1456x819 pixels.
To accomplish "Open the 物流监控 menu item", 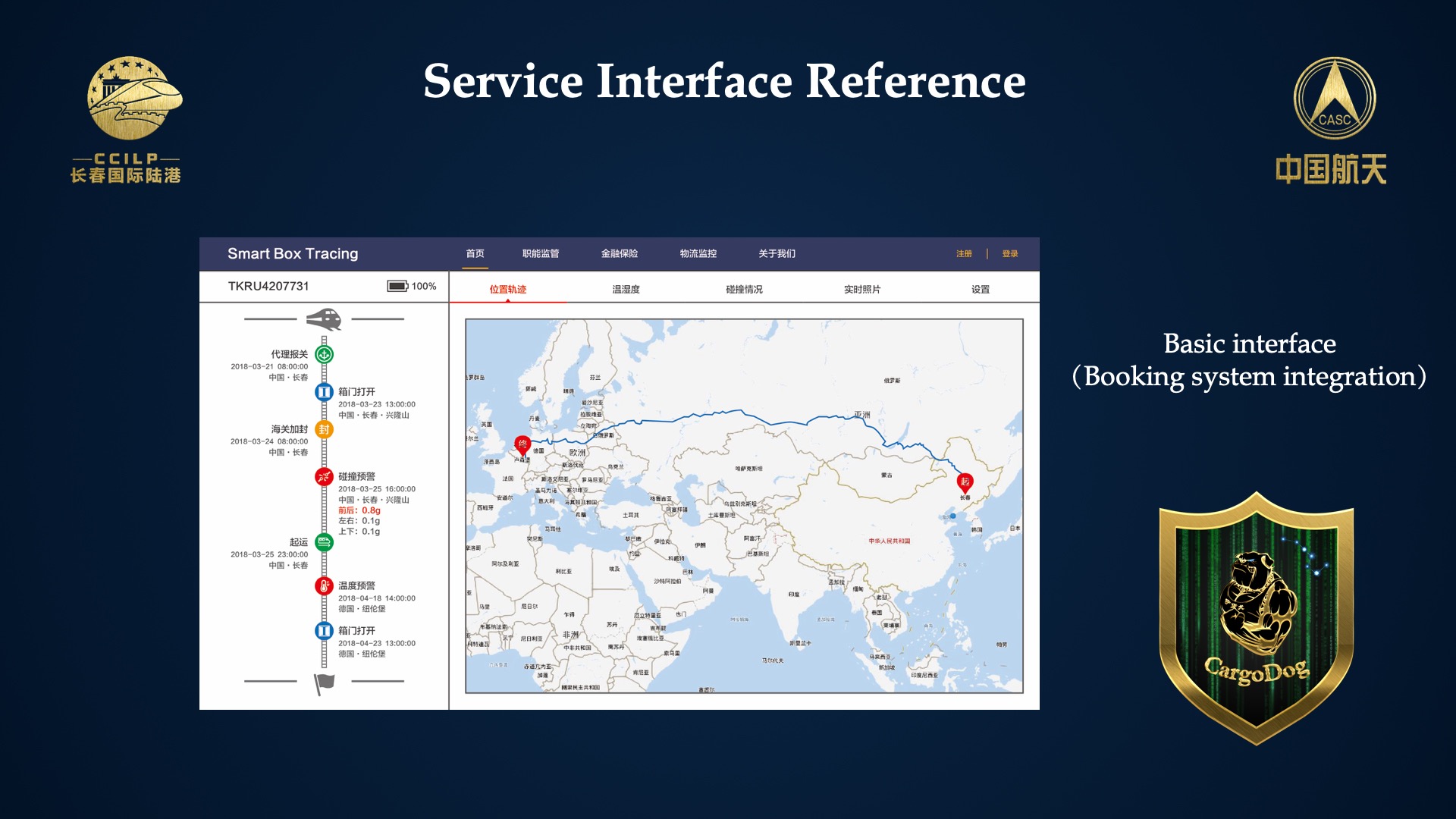I will [x=698, y=253].
